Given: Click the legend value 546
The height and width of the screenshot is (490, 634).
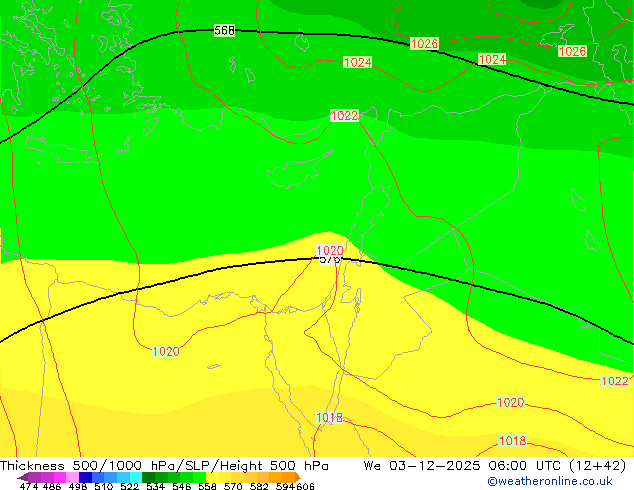Looking at the screenshot, I should [182, 486].
